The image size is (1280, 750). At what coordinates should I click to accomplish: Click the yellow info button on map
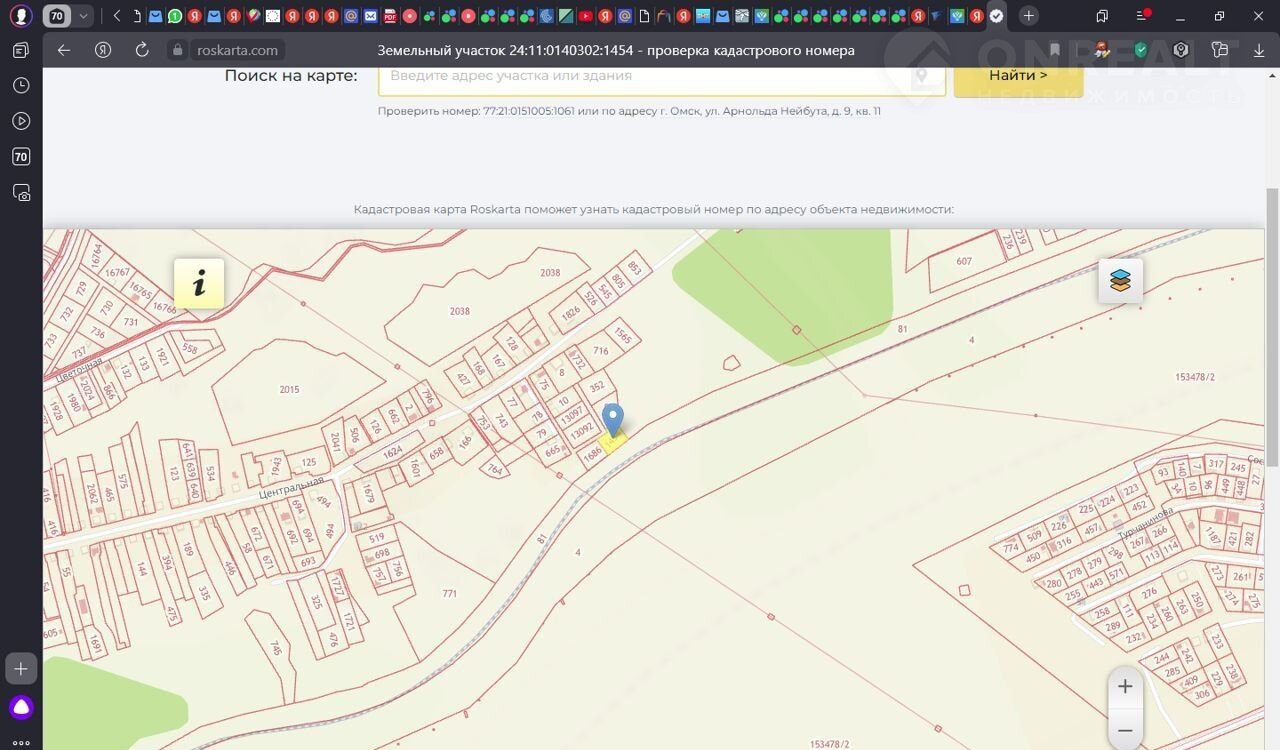(199, 283)
